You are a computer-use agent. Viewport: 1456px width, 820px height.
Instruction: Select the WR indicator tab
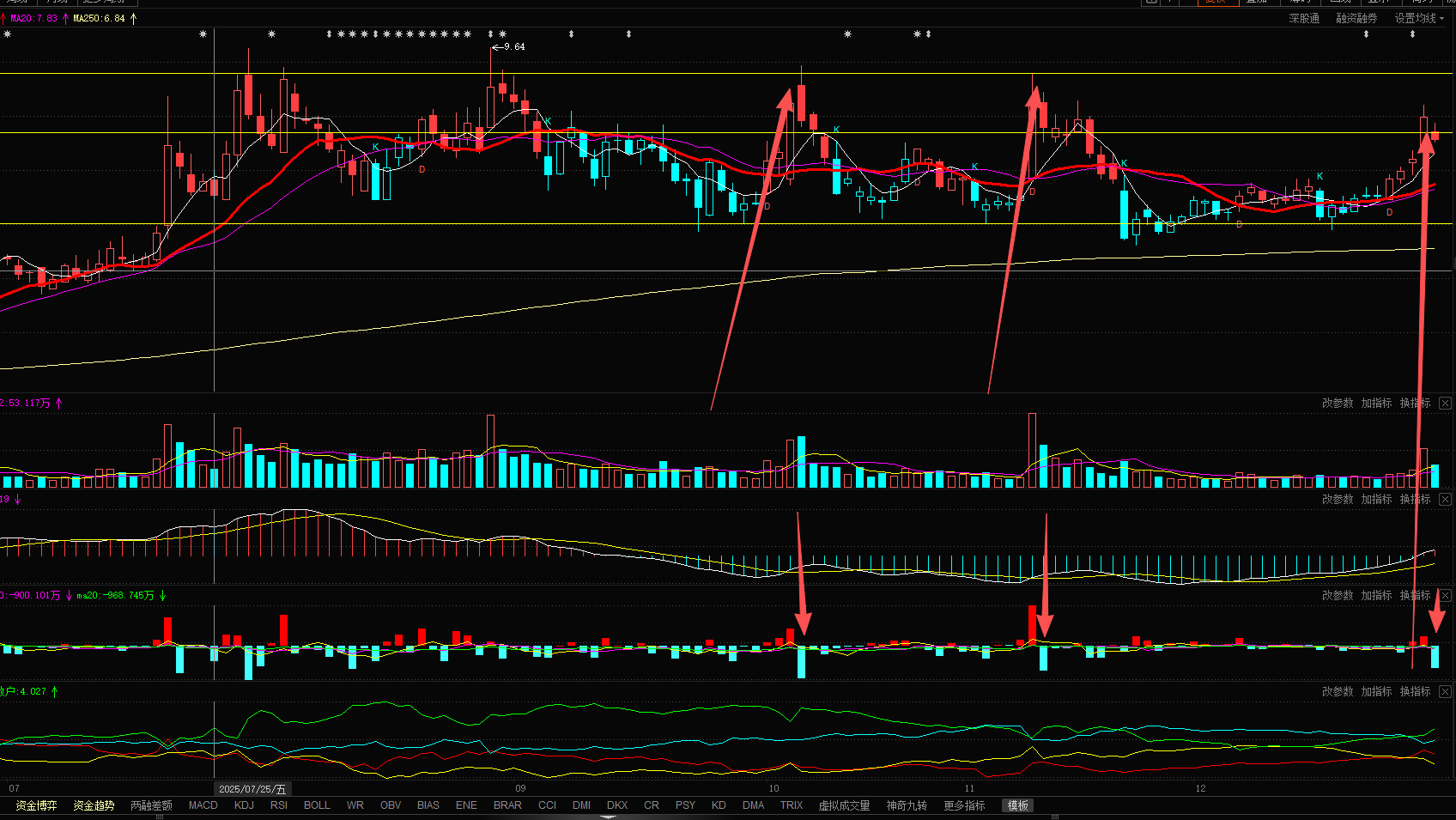(355, 805)
